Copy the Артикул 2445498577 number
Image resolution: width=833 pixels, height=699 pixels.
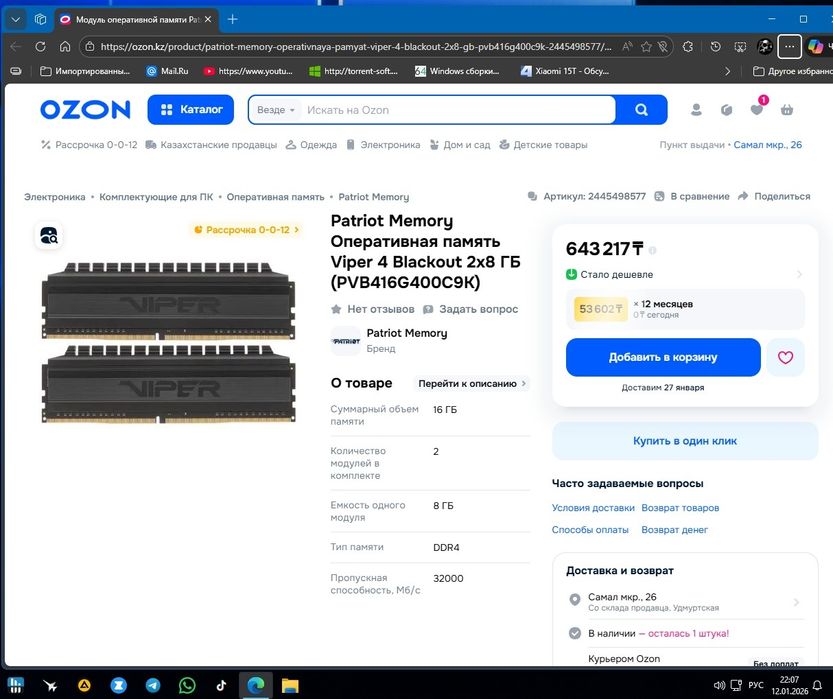(587, 196)
